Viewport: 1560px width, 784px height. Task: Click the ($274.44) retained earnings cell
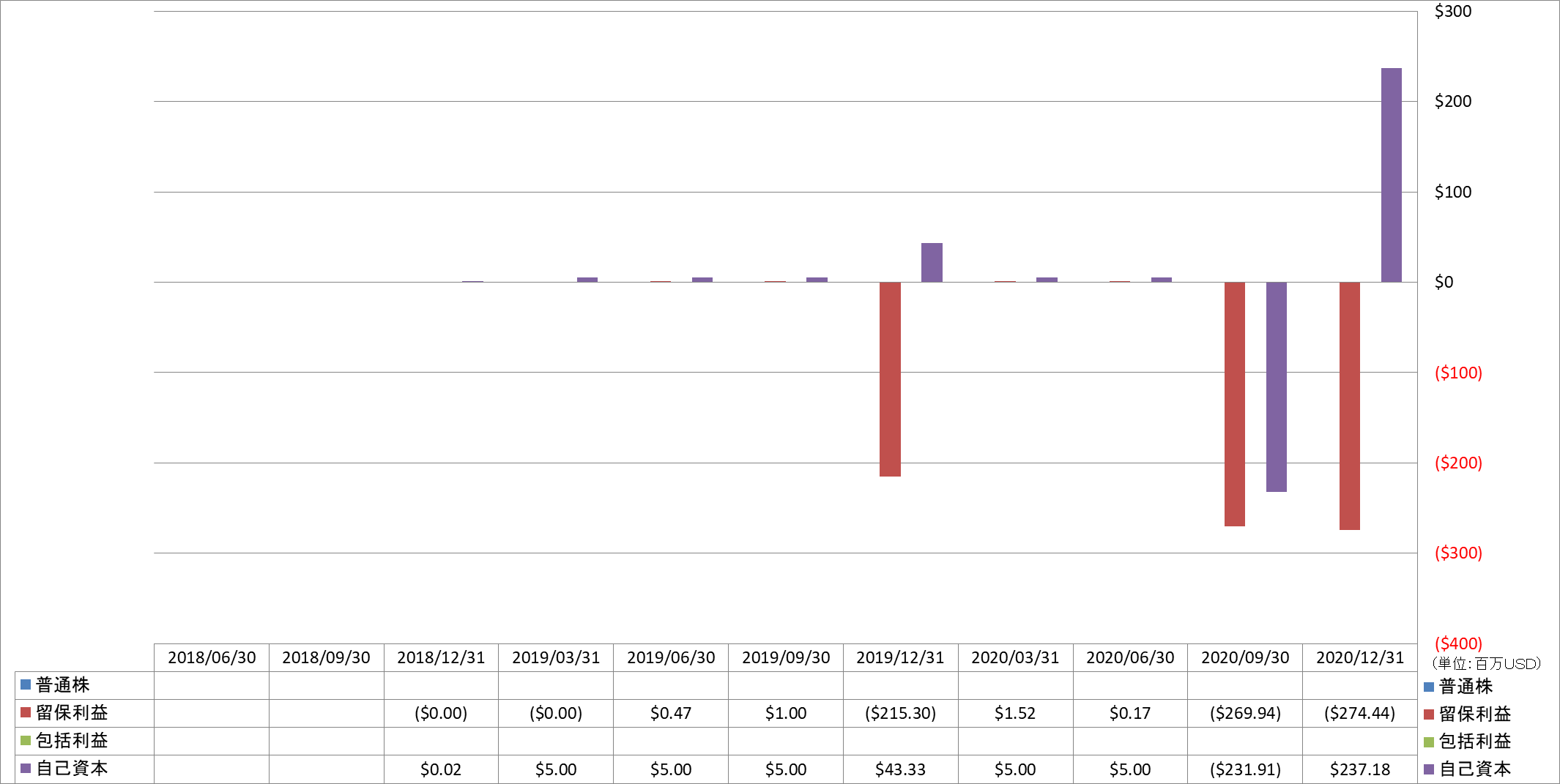tap(1360, 713)
